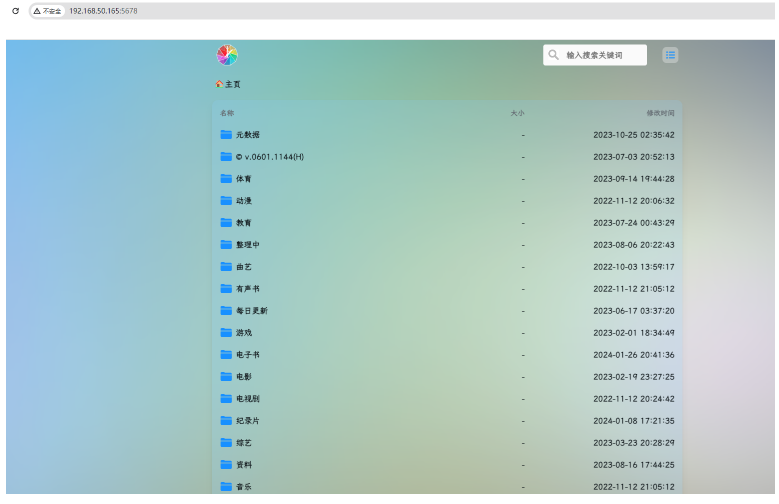779x504 pixels.
Task: Sort by 修改时间 column header
Action: (x=660, y=113)
